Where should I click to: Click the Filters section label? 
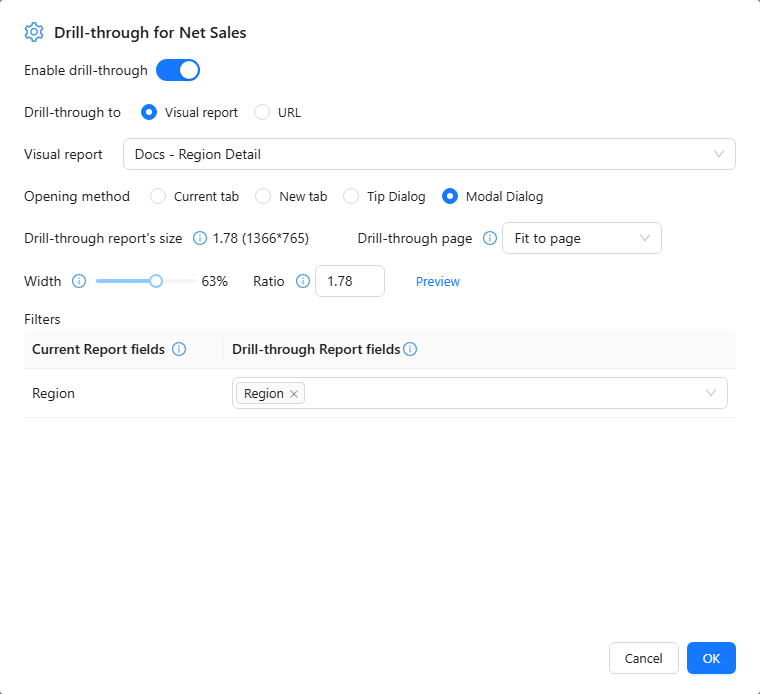coord(42,319)
